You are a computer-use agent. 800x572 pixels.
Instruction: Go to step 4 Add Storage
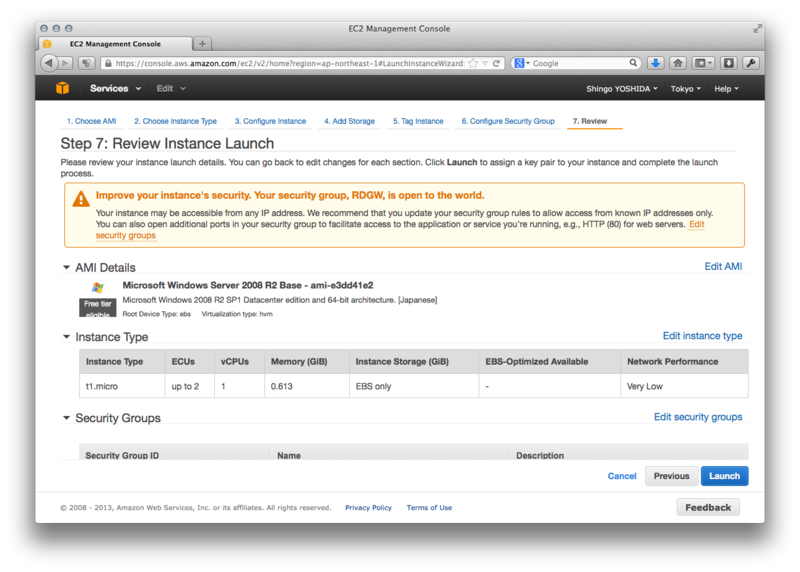click(x=349, y=121)
